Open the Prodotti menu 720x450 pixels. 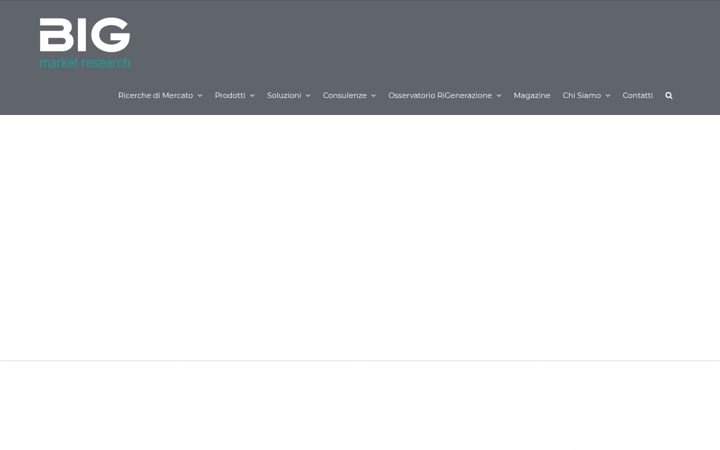click(230, 96)
